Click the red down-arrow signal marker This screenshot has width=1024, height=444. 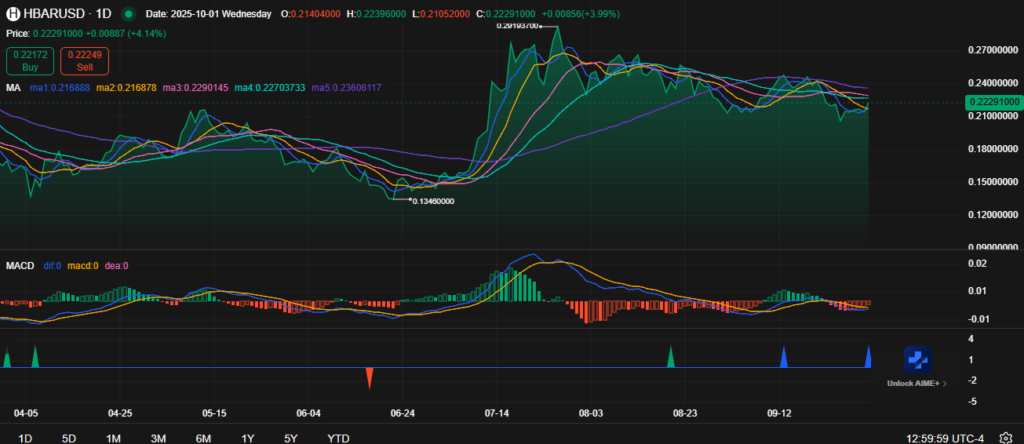(x=369, y=377)
